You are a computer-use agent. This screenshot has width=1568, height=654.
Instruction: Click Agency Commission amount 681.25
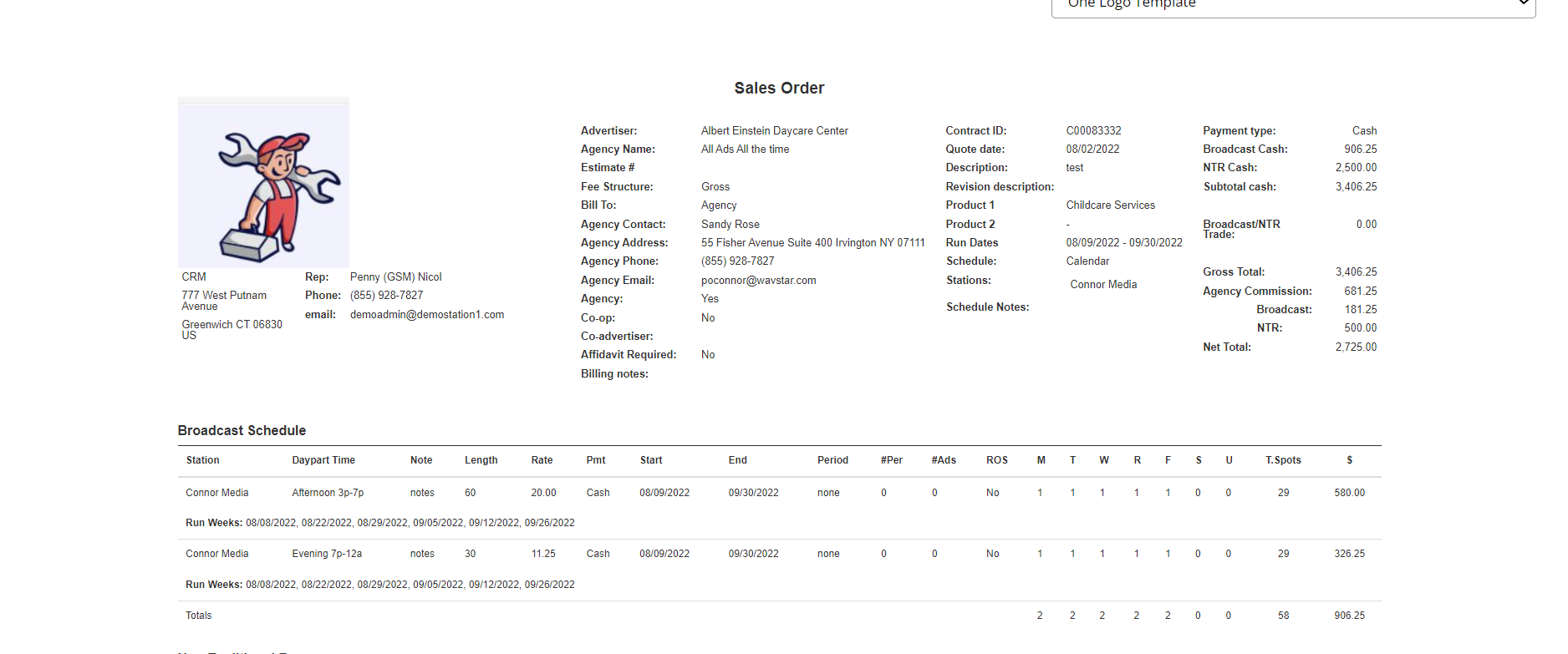(1360, 292)
